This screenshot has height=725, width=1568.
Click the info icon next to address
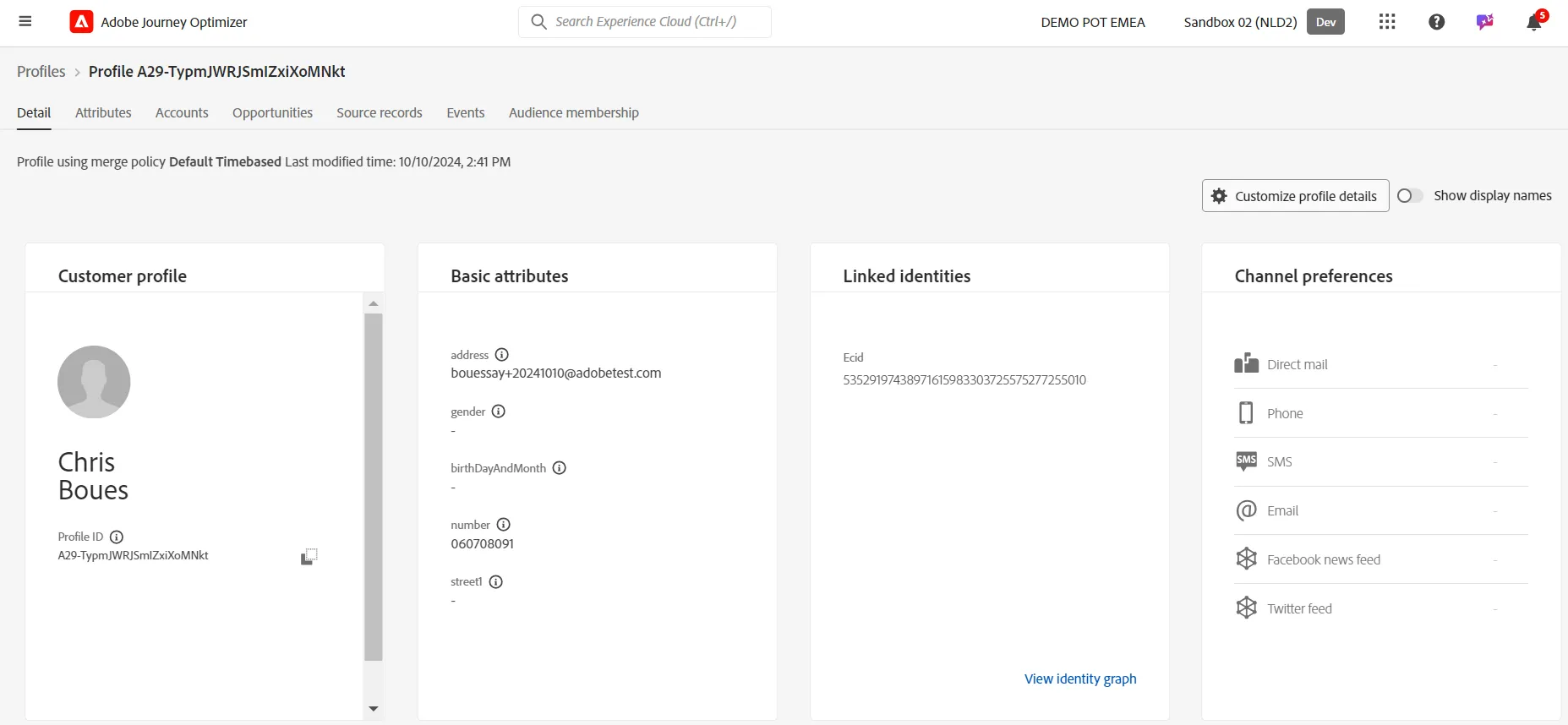click(x=502, y=355)
